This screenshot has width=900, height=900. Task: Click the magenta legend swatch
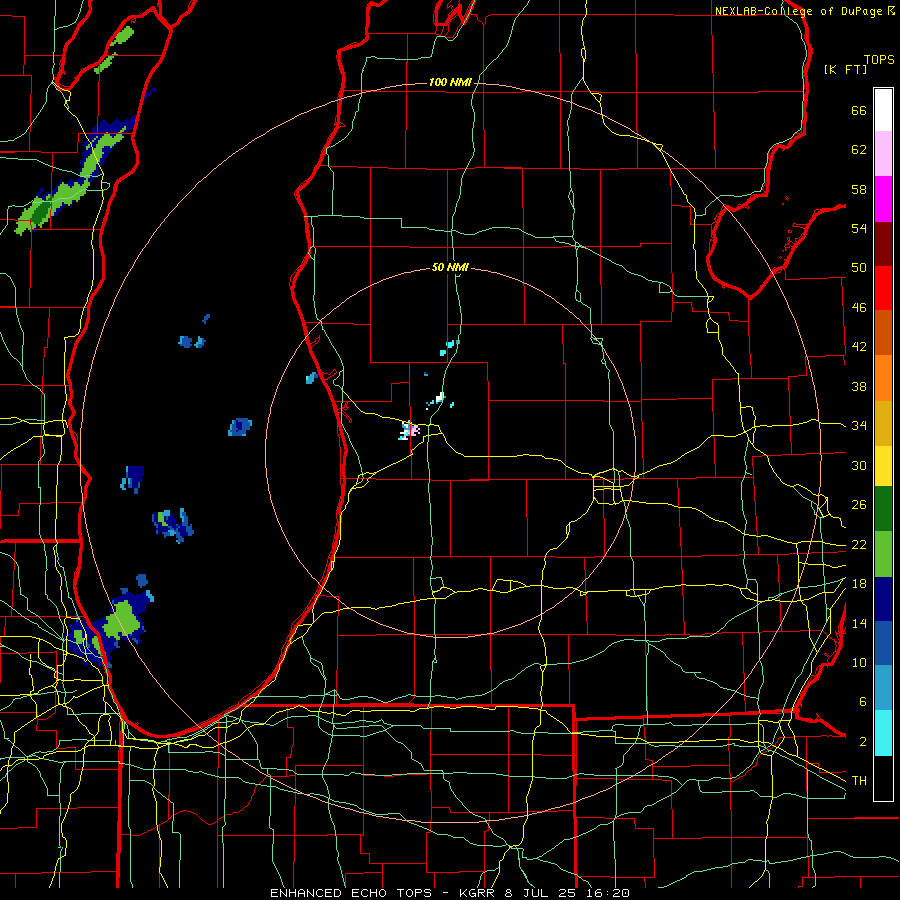[883, 199]
